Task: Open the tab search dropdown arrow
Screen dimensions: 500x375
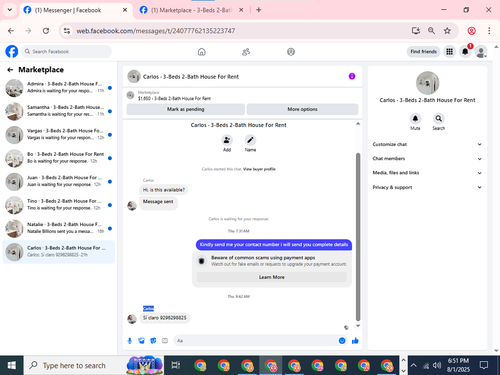Action: [10, 10]
